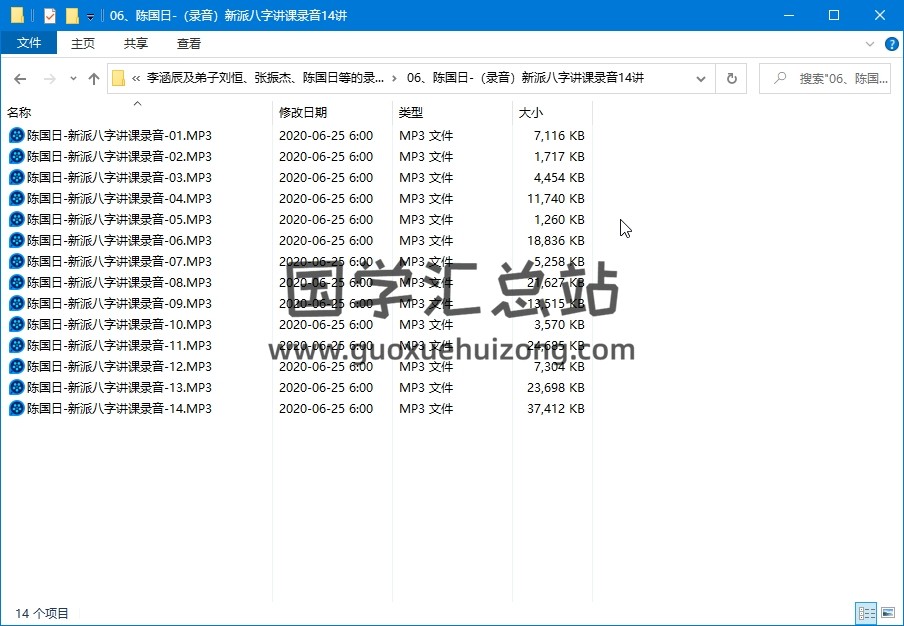Switch to details view in status bar
Image resolution: width=904 pixels, height=626 pixels.
(866, 613)
